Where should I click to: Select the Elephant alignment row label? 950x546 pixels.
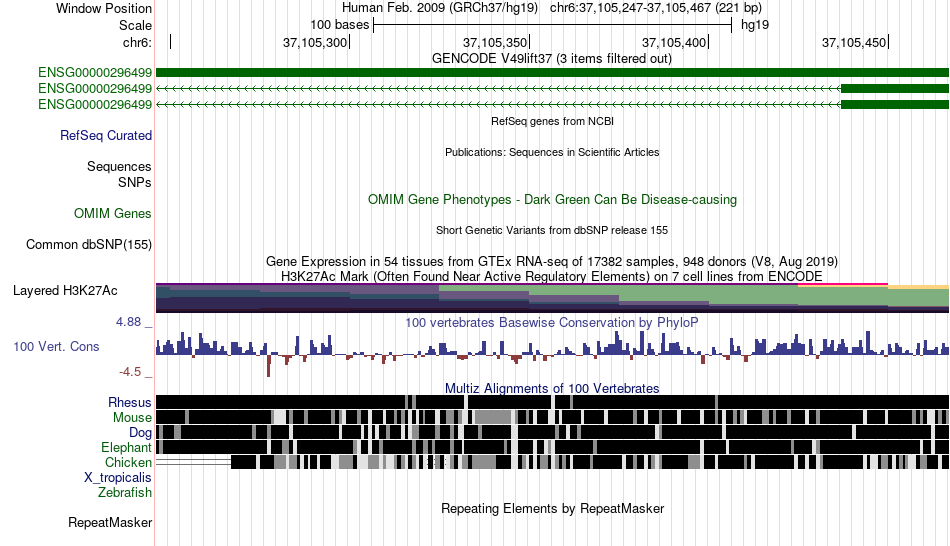(x=126, y=447)
